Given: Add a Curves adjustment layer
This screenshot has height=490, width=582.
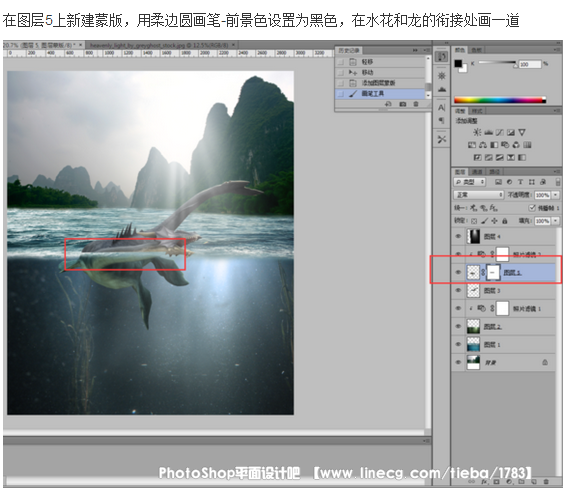Looking at the screenshot, I should tap(500, 132).
